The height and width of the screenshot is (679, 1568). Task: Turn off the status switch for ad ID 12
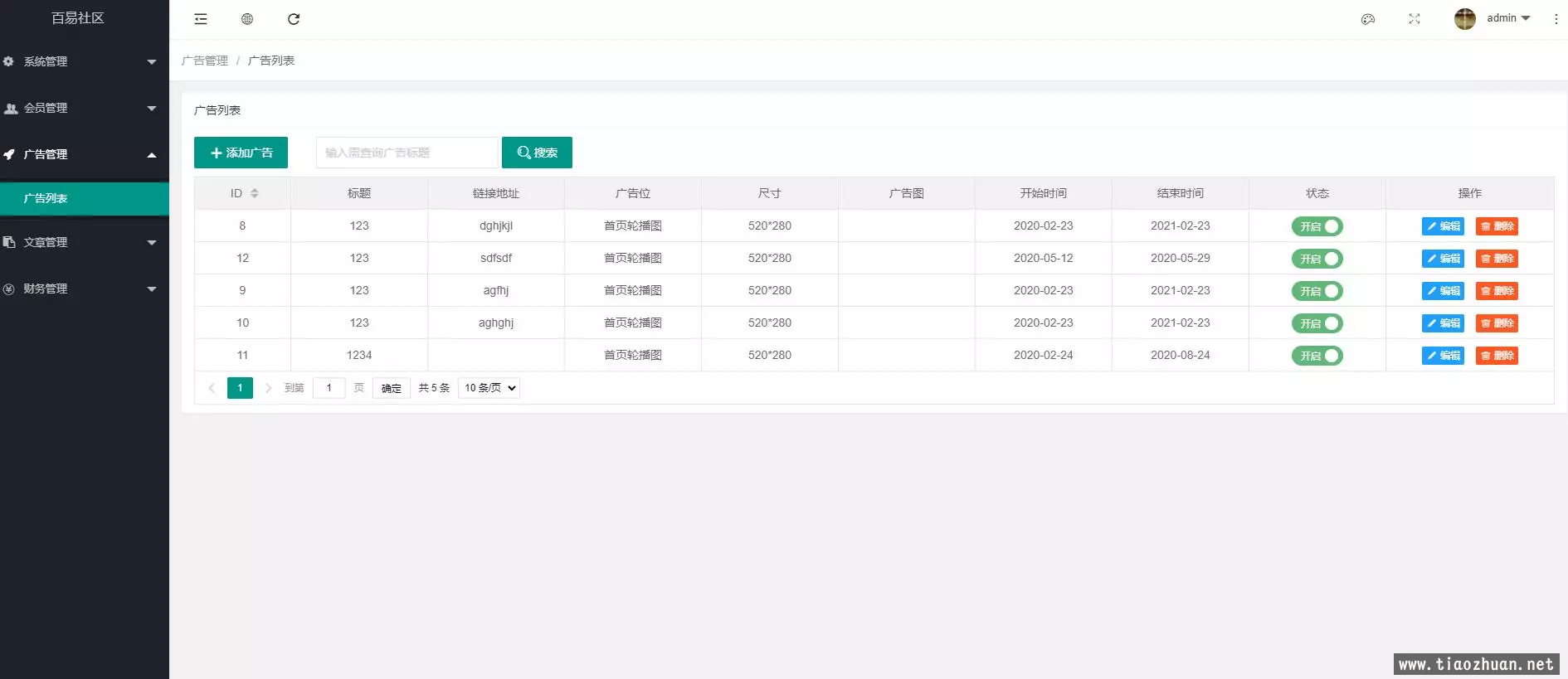pyautogui.click(x=1317, y=259)
